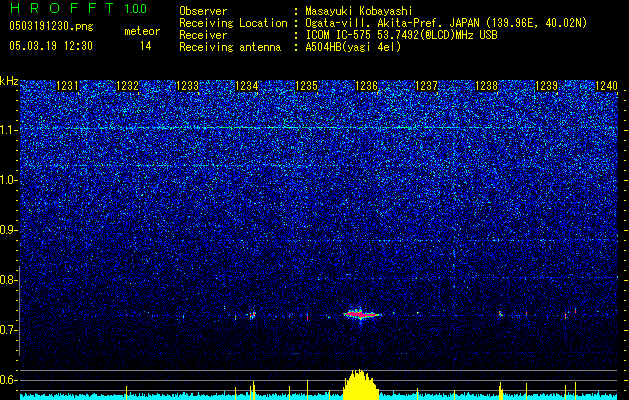Select the A504HB(yagi 4el) antenna text

tap(353, 48)
